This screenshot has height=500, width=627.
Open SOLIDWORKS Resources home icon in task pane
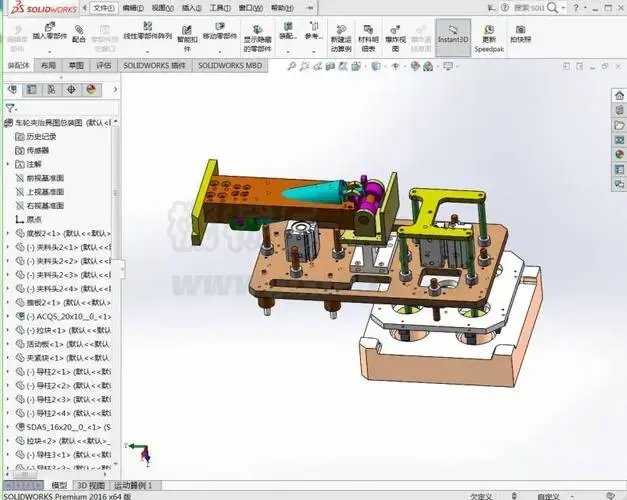point(619,95)
